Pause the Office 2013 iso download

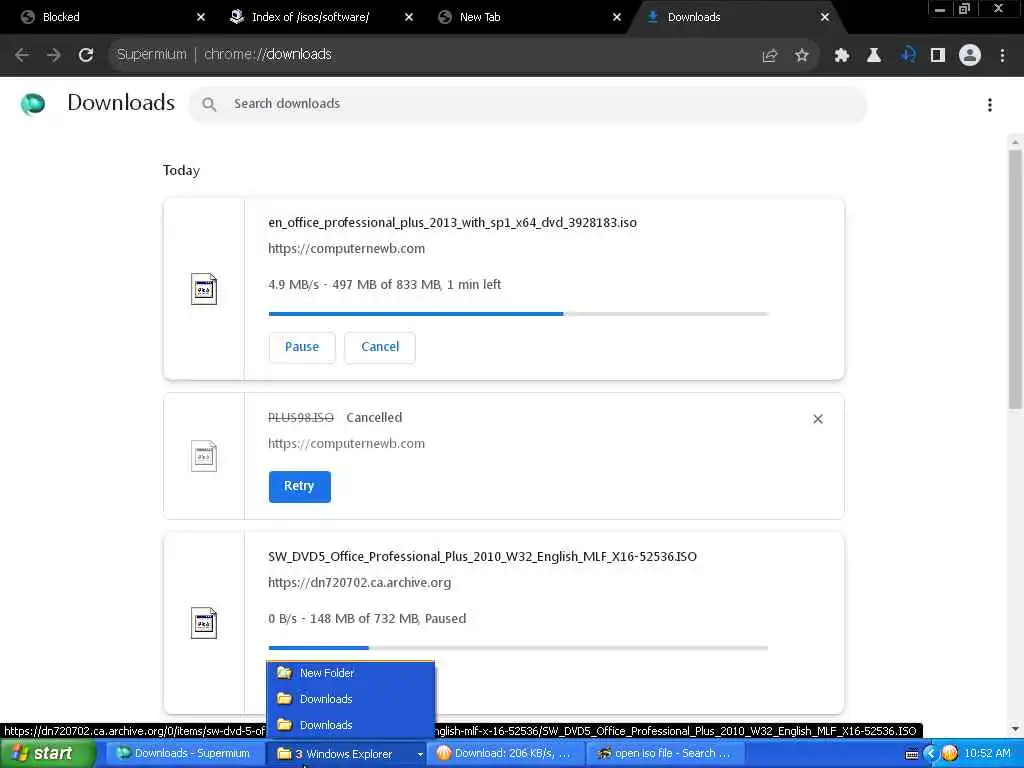tap(302, 347)
